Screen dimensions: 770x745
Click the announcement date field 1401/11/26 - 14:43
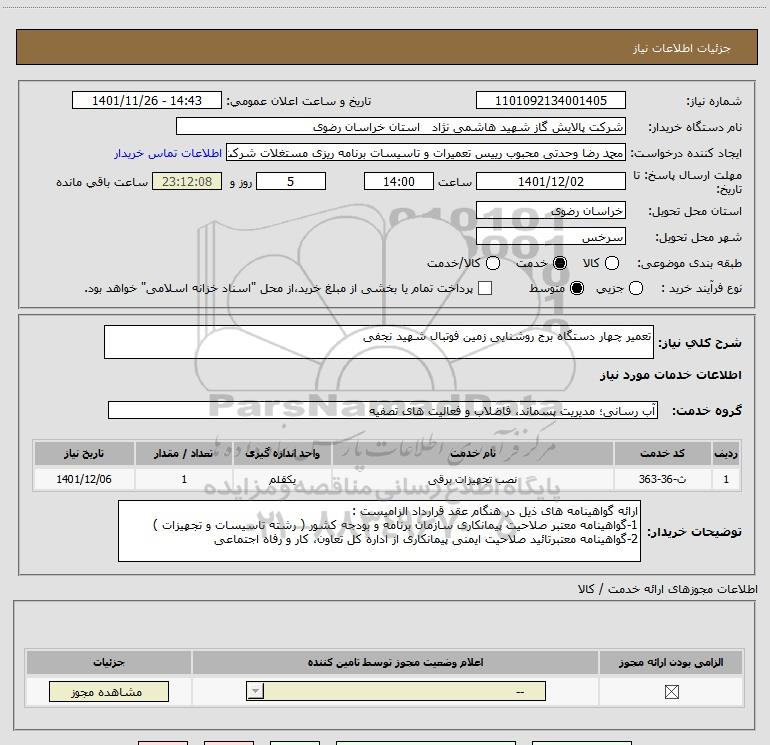[x=147, y=100]
